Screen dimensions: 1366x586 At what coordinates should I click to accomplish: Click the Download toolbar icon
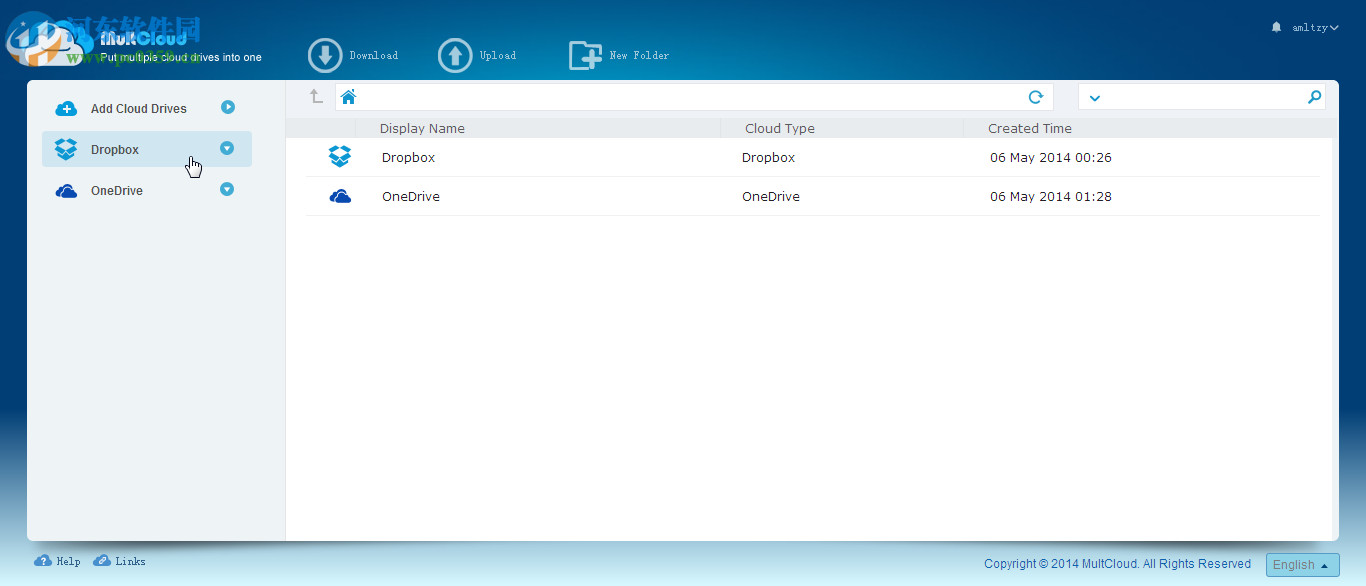[x=325, y=55]
